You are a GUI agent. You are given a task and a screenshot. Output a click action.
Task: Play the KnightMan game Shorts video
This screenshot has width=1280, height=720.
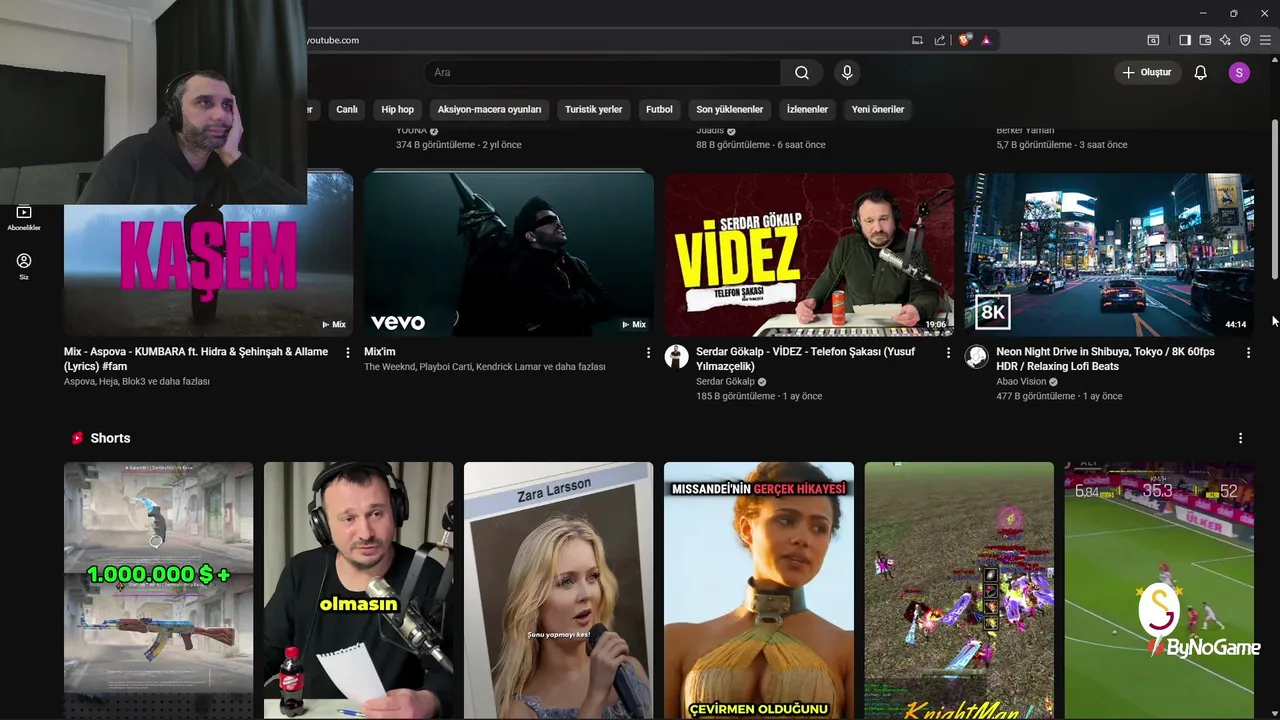click(959, 590)
